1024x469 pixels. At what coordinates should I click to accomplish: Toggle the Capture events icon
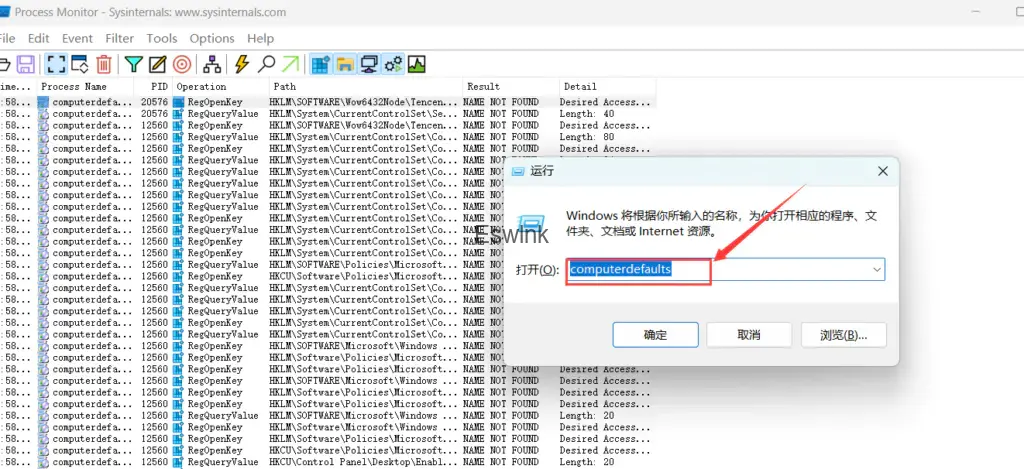click(x=56, y=65)
